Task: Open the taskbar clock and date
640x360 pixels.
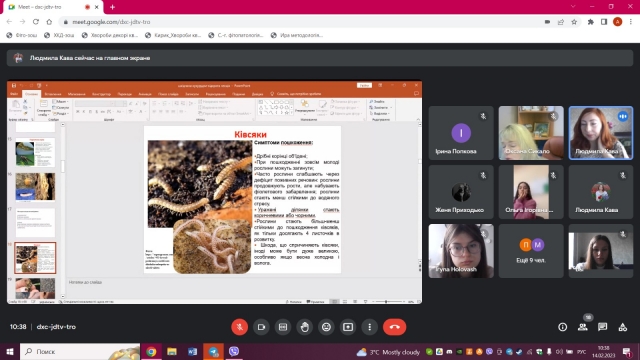Action: [x=604, y=351]
